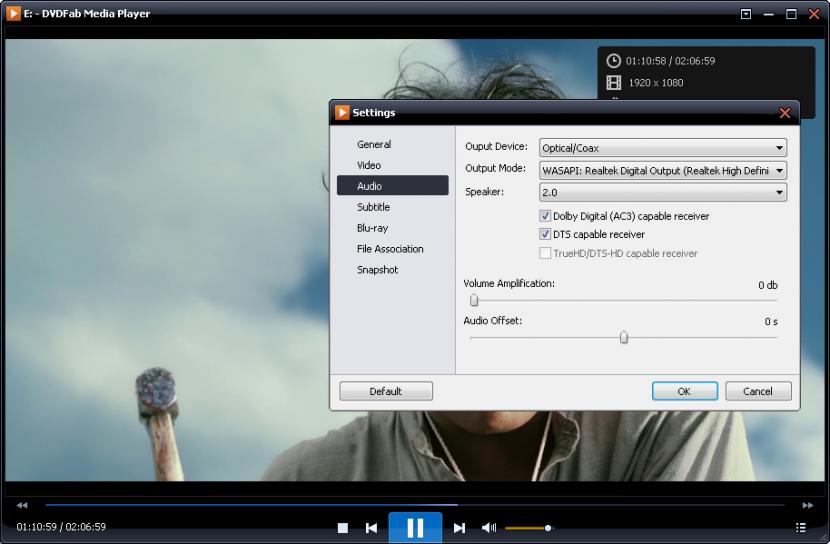Uncheck Dolby Digital (AC3) capable receiver

(x=545, y=216)
